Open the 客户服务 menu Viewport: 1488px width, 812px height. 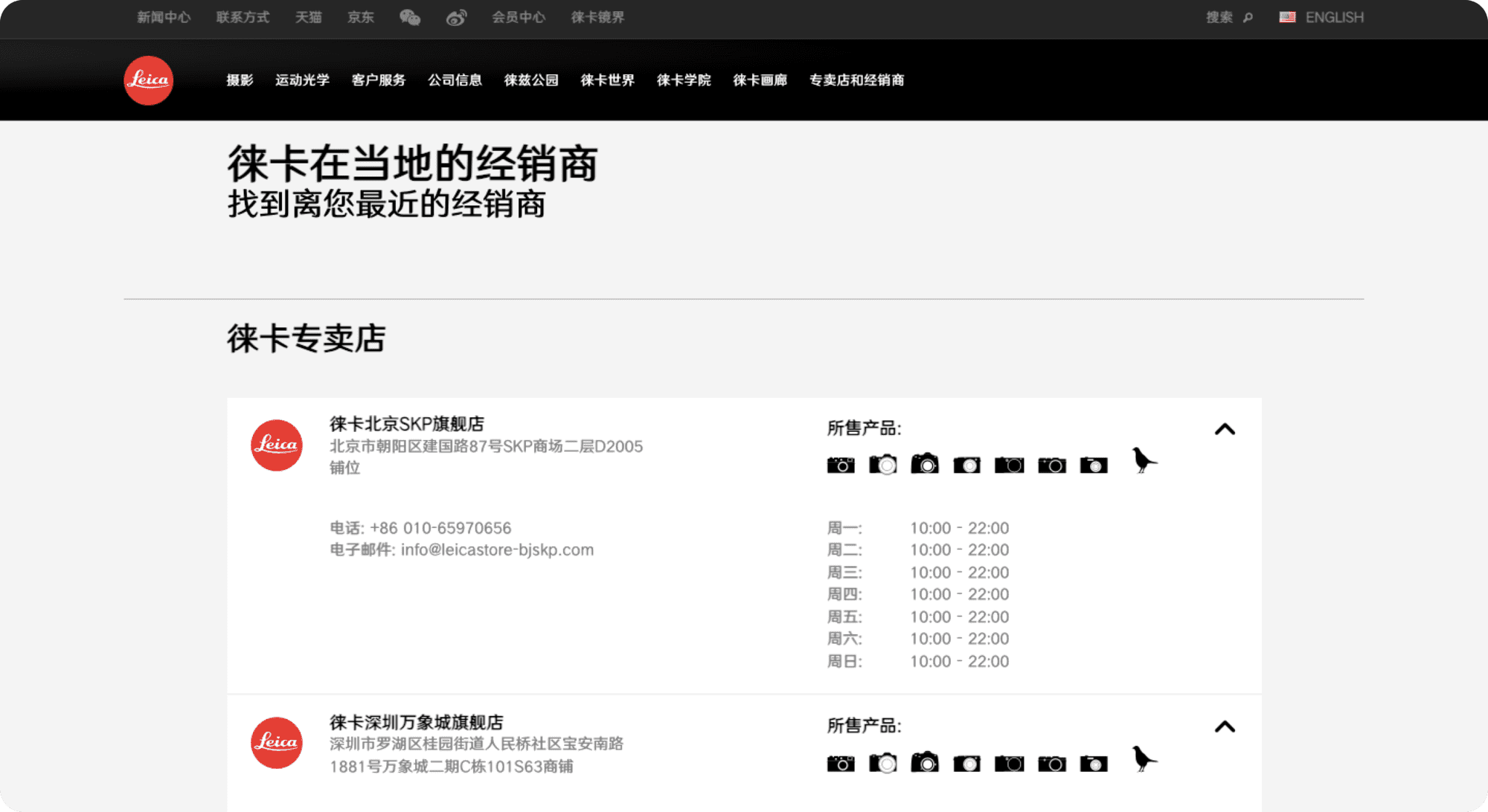(379, 80)
